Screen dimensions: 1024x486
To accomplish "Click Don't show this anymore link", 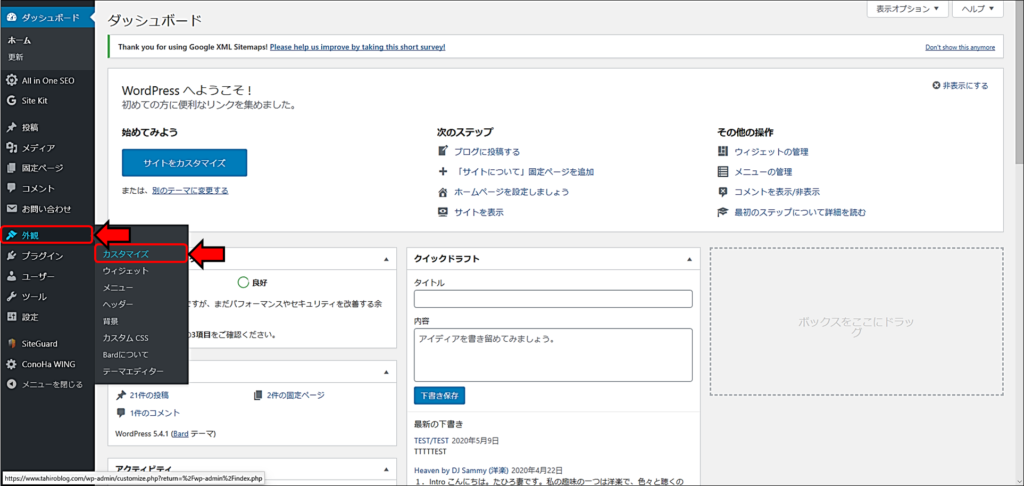I will [x=960, y=47].
